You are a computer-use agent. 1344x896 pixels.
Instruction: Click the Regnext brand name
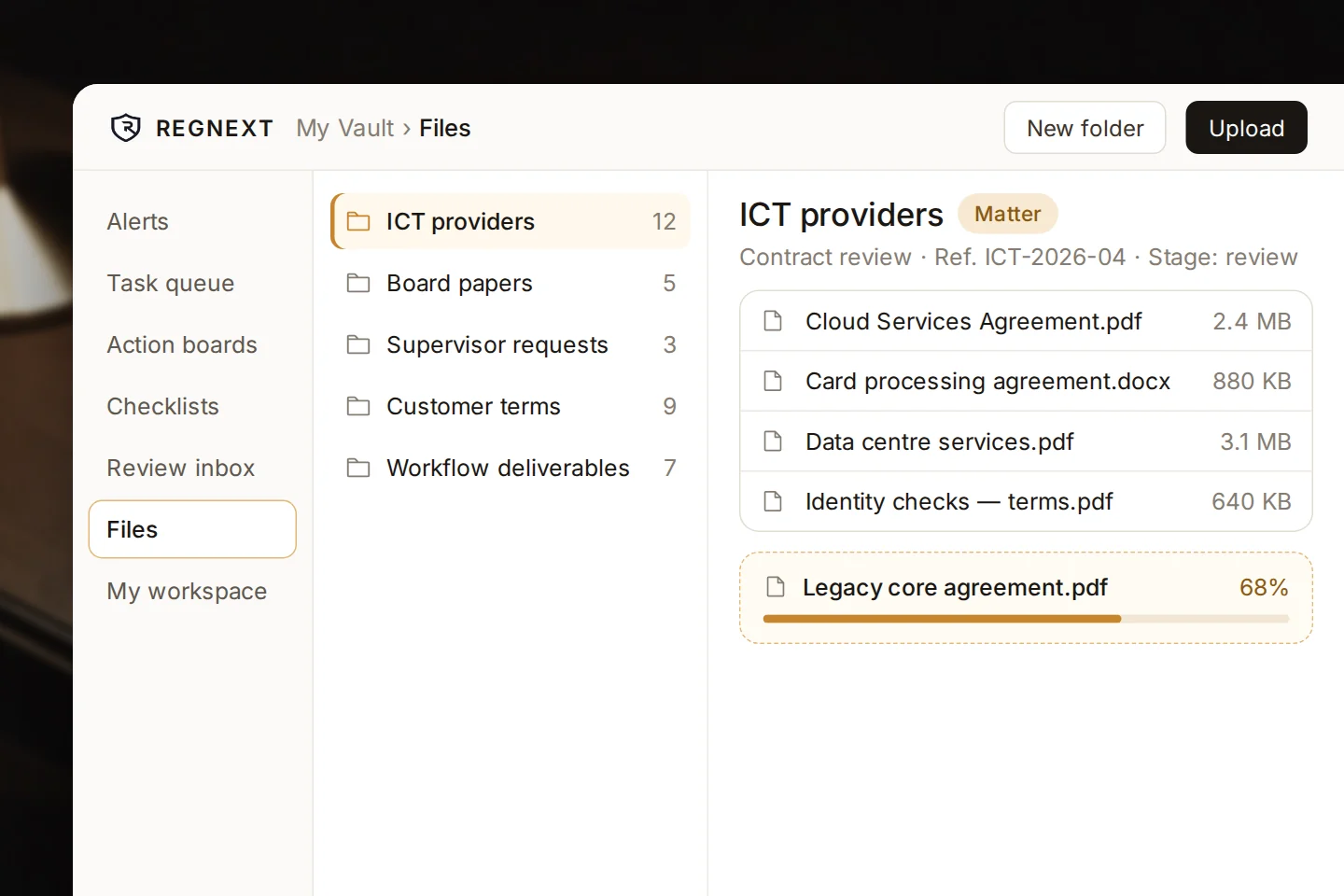pos(215,128)
